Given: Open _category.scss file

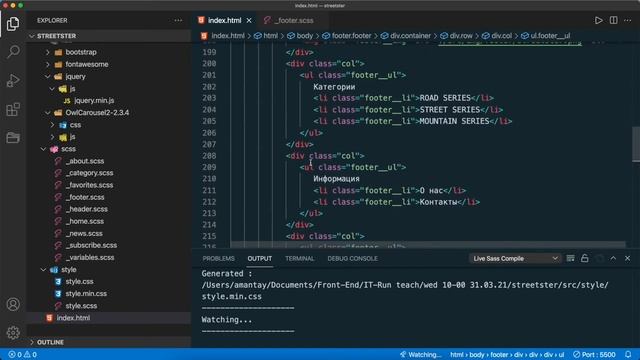Looking at the screenshot, I should pyautogui.click(x=89, y=173).
